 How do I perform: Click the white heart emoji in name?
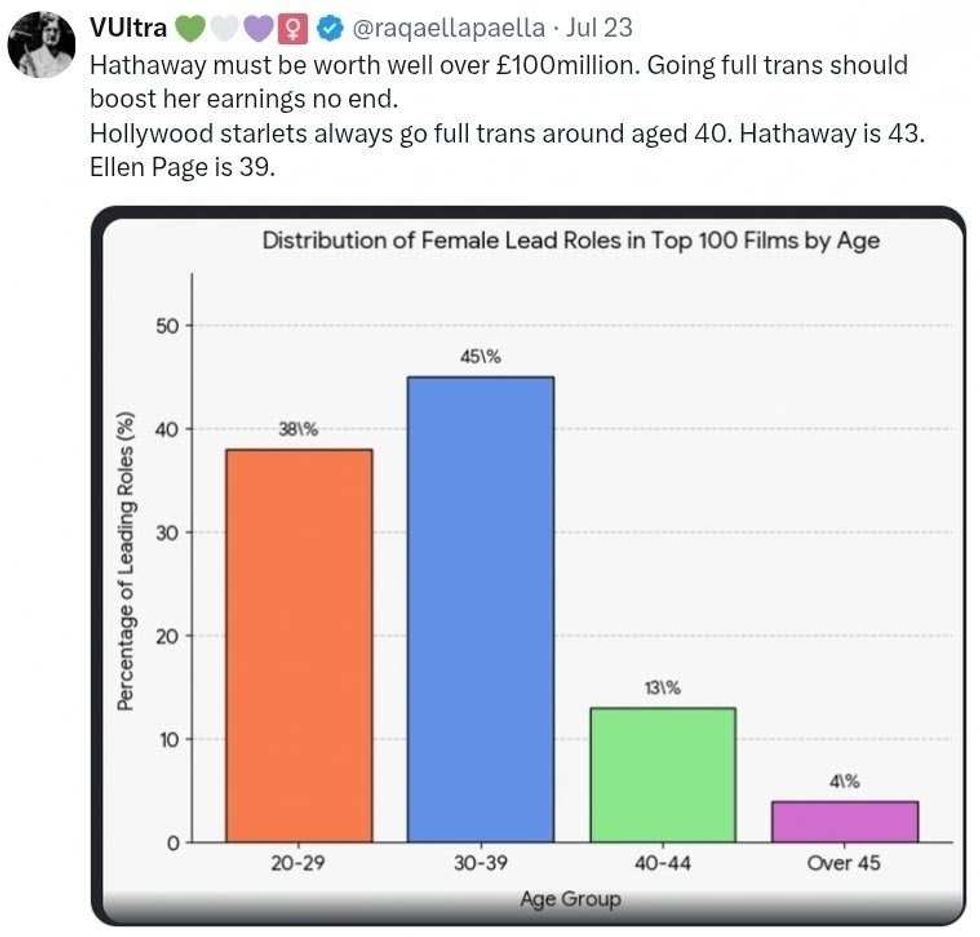(x=224, y=29)
